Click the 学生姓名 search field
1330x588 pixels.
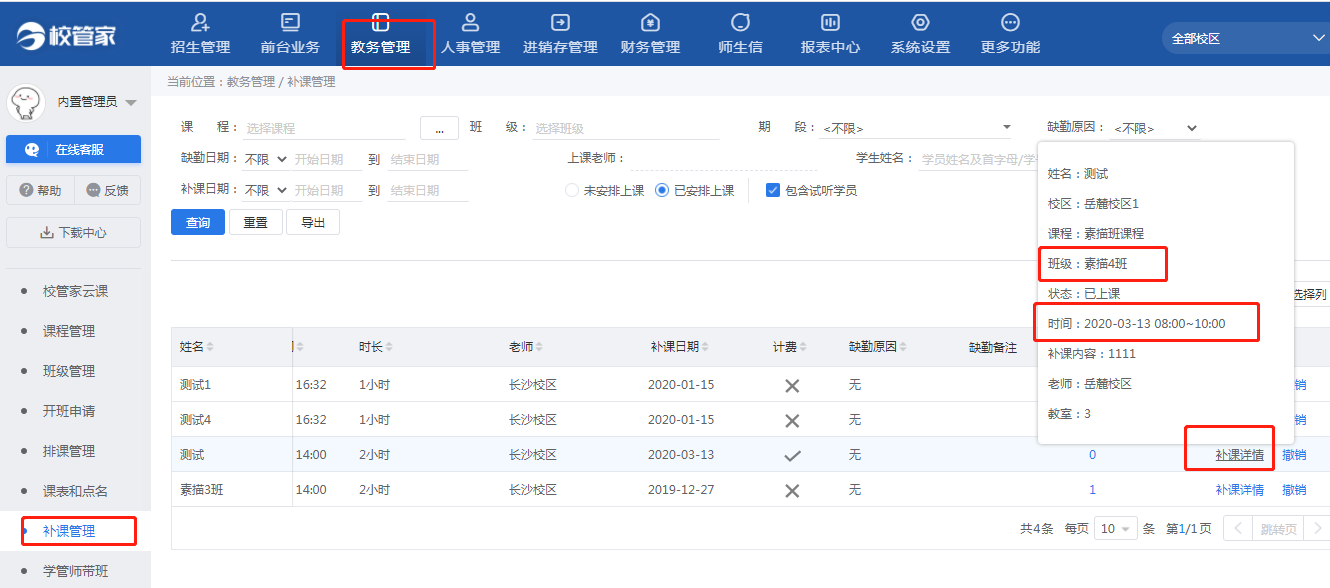[x=978, y=159]
